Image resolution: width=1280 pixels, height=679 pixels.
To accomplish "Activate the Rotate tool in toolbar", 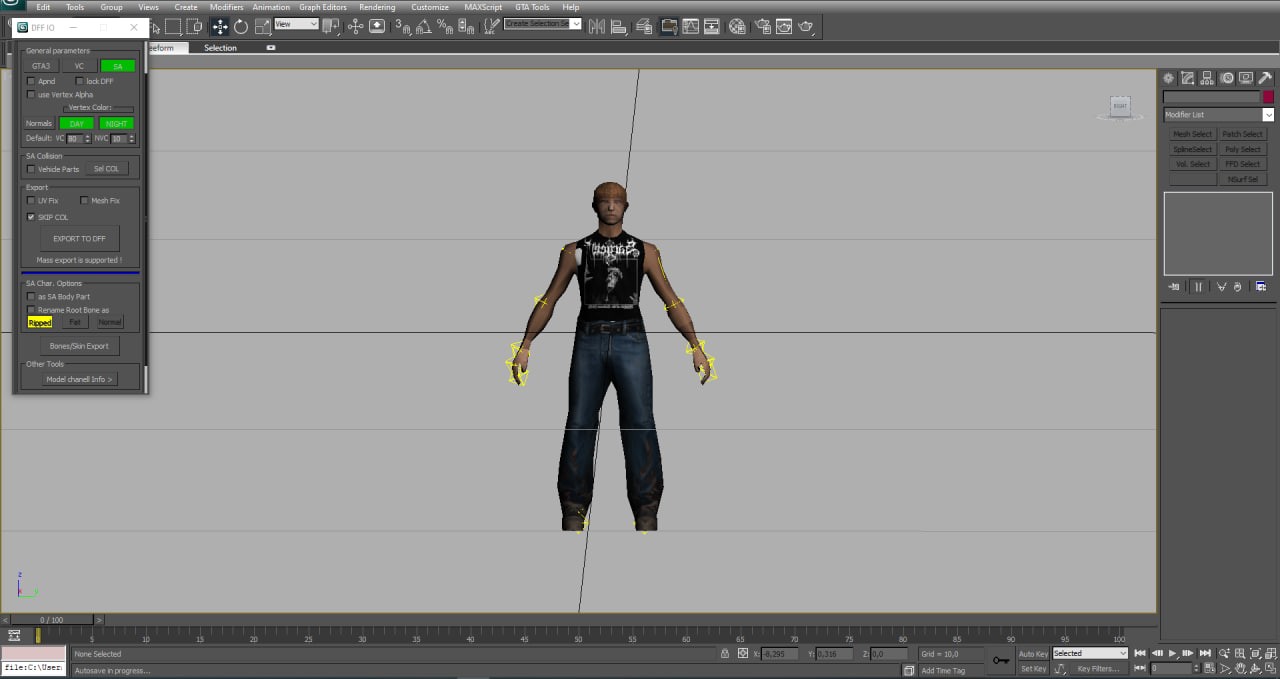I will [241, 27].
